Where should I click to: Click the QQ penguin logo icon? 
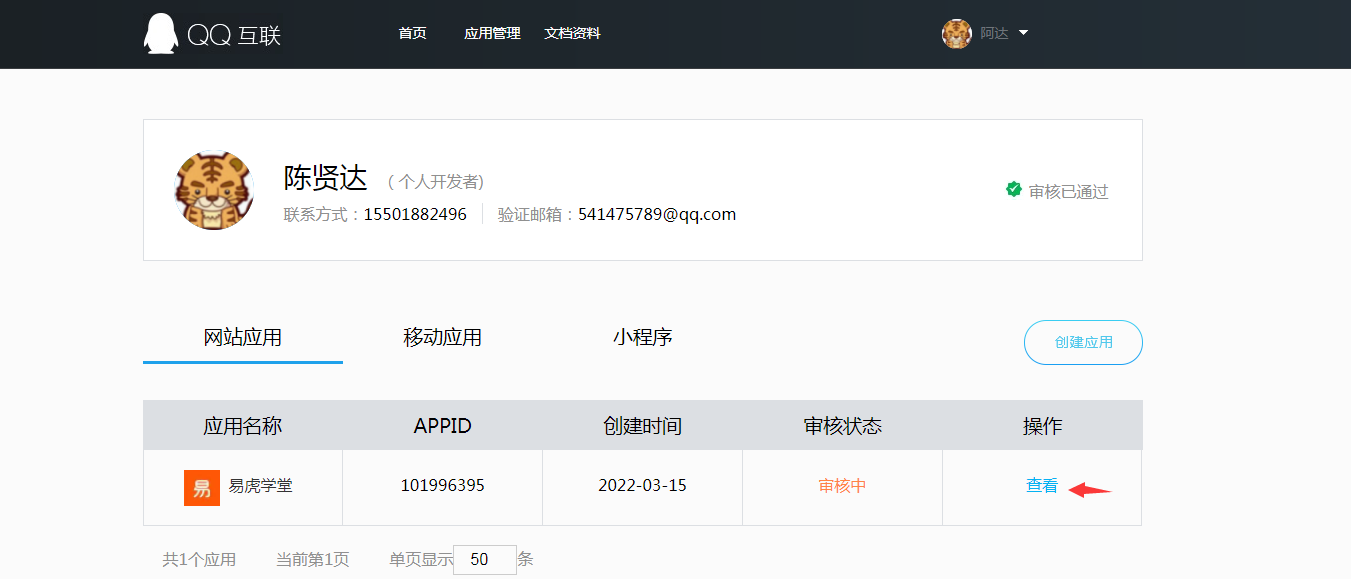tap(160, 34)
